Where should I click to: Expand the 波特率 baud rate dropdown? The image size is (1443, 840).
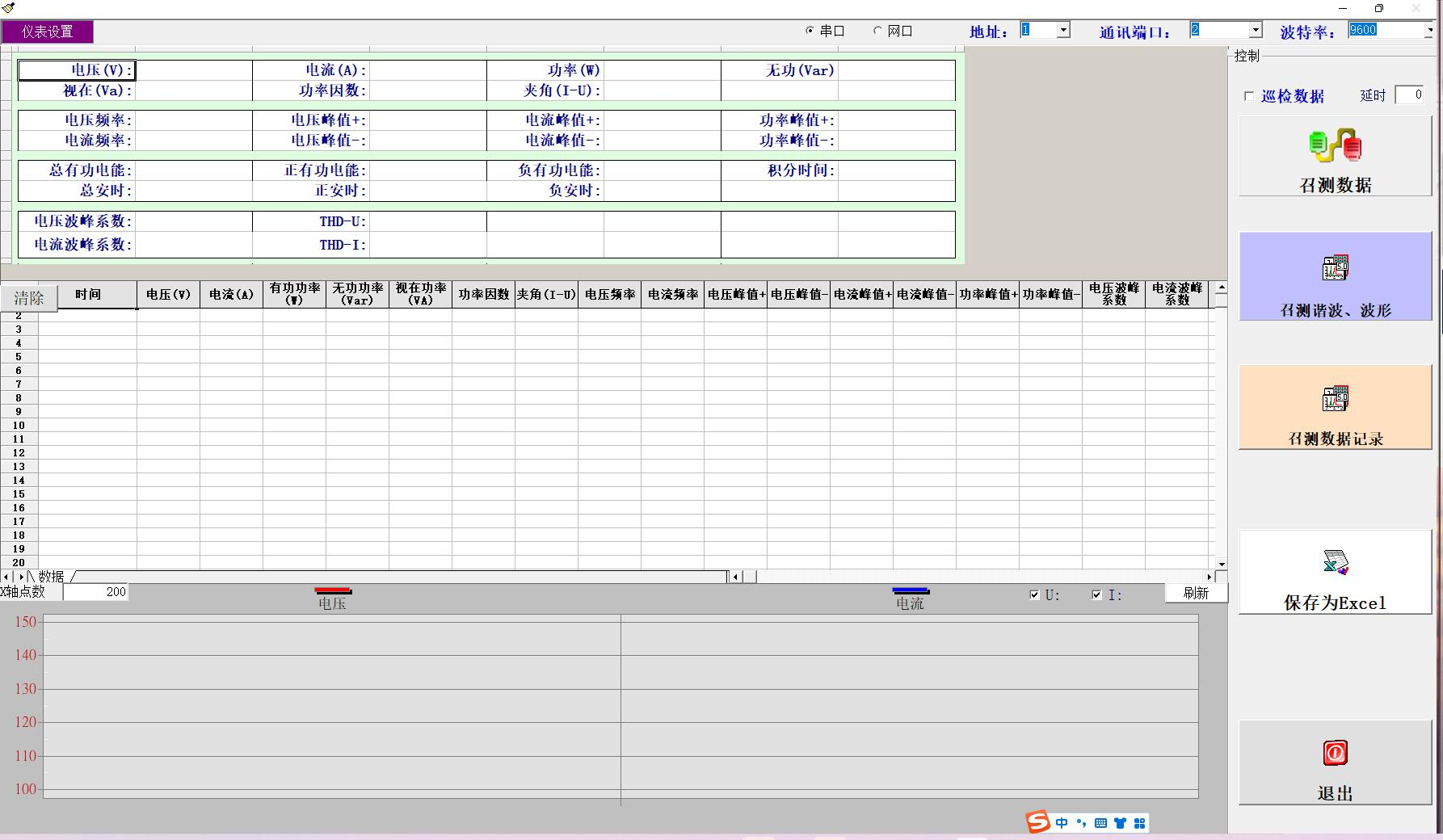tap(1428, 31)
